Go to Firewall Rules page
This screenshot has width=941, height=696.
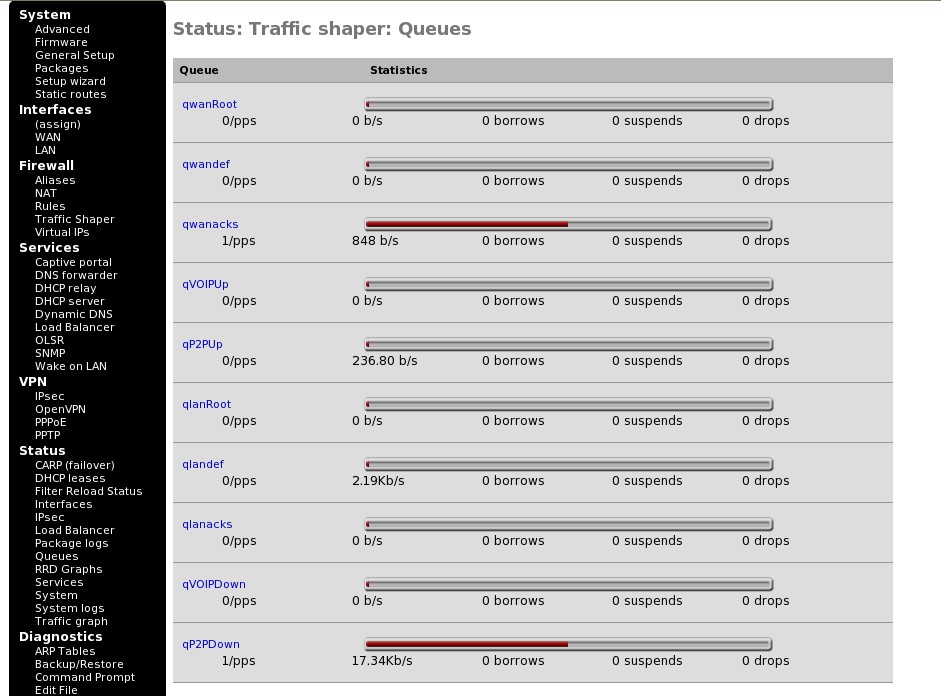pyautogui.click(x=50, y=206)
